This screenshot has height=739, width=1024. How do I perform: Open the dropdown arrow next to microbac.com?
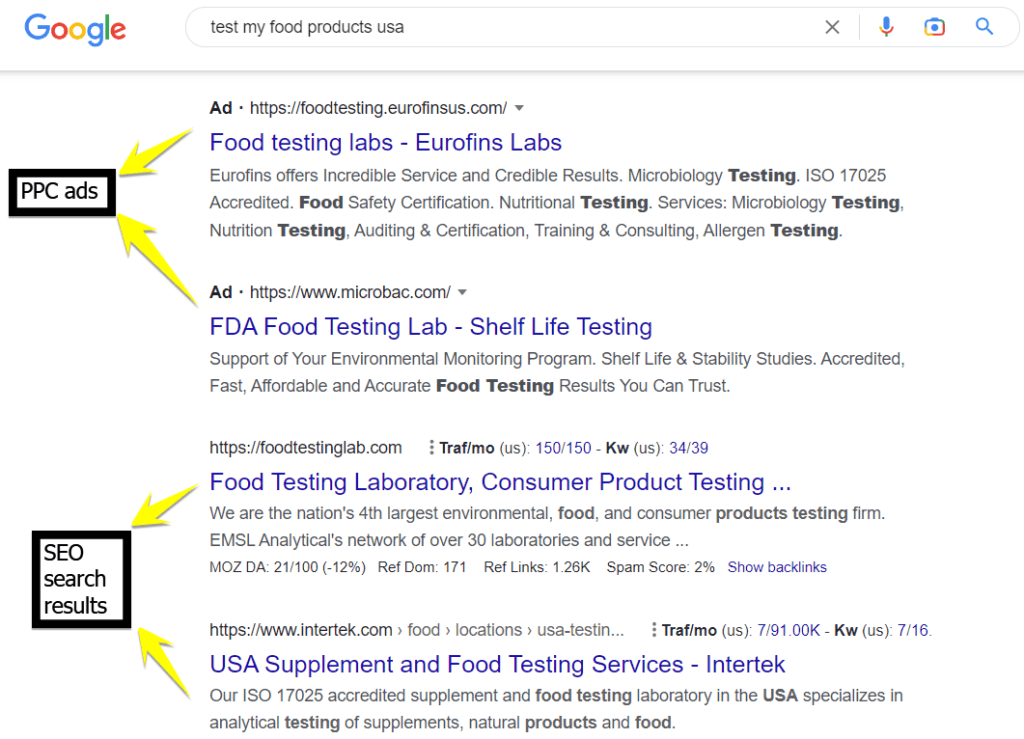(462, 292)
